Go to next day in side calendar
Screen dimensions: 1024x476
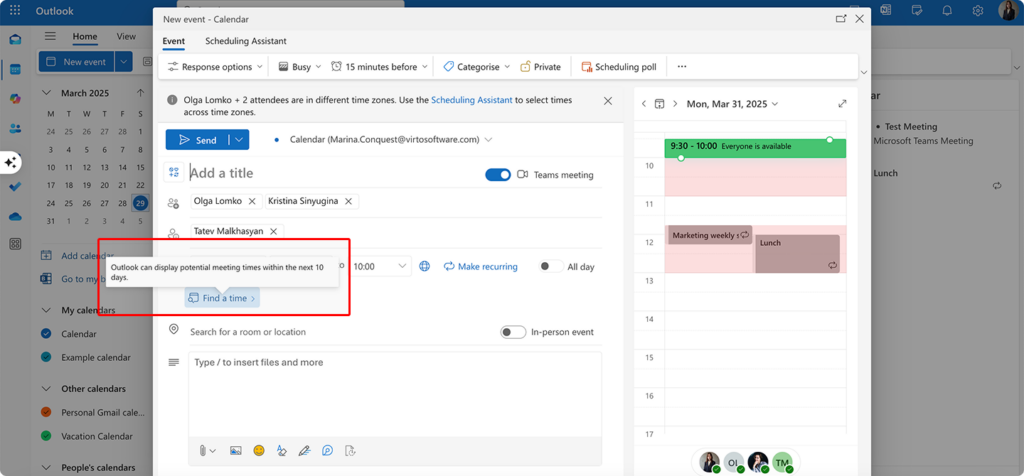pyautogui.click(x=675, y=104)
